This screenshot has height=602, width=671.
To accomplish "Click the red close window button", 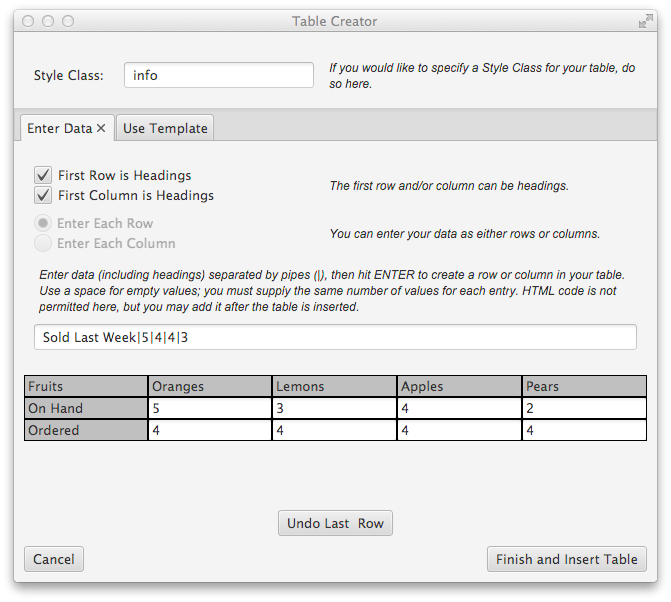I will click(28, 21).
